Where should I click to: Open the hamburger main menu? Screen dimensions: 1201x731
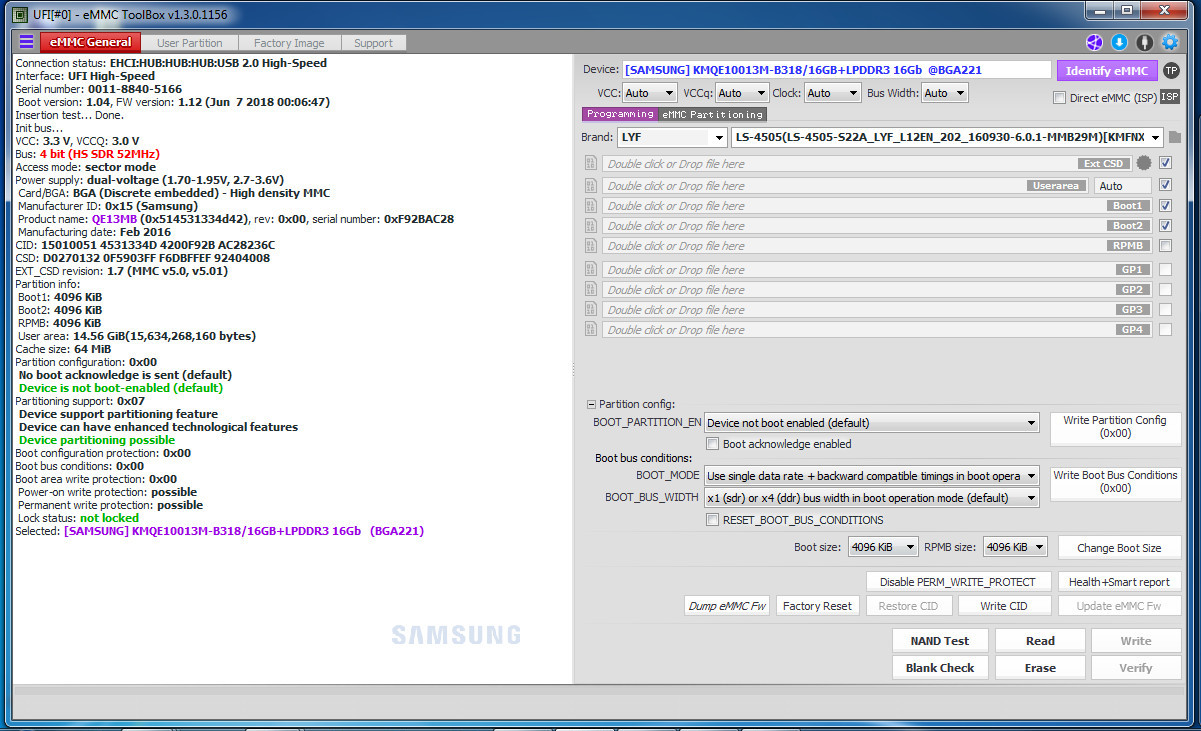[26, 42]
